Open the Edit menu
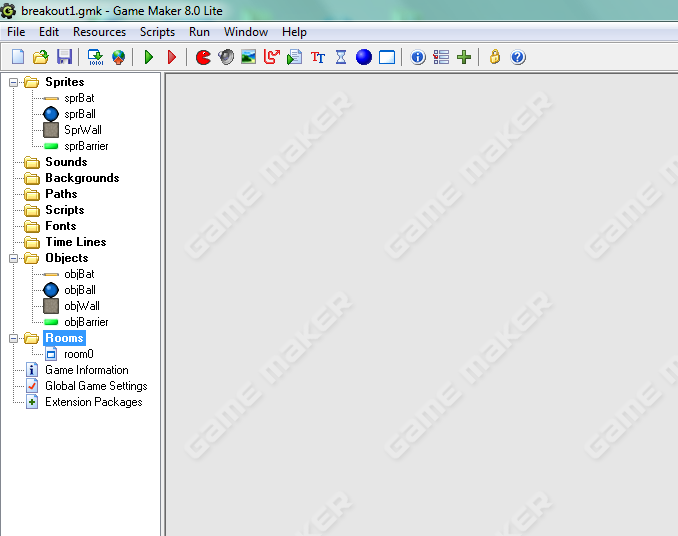678x536 pixels. (49, 32)
